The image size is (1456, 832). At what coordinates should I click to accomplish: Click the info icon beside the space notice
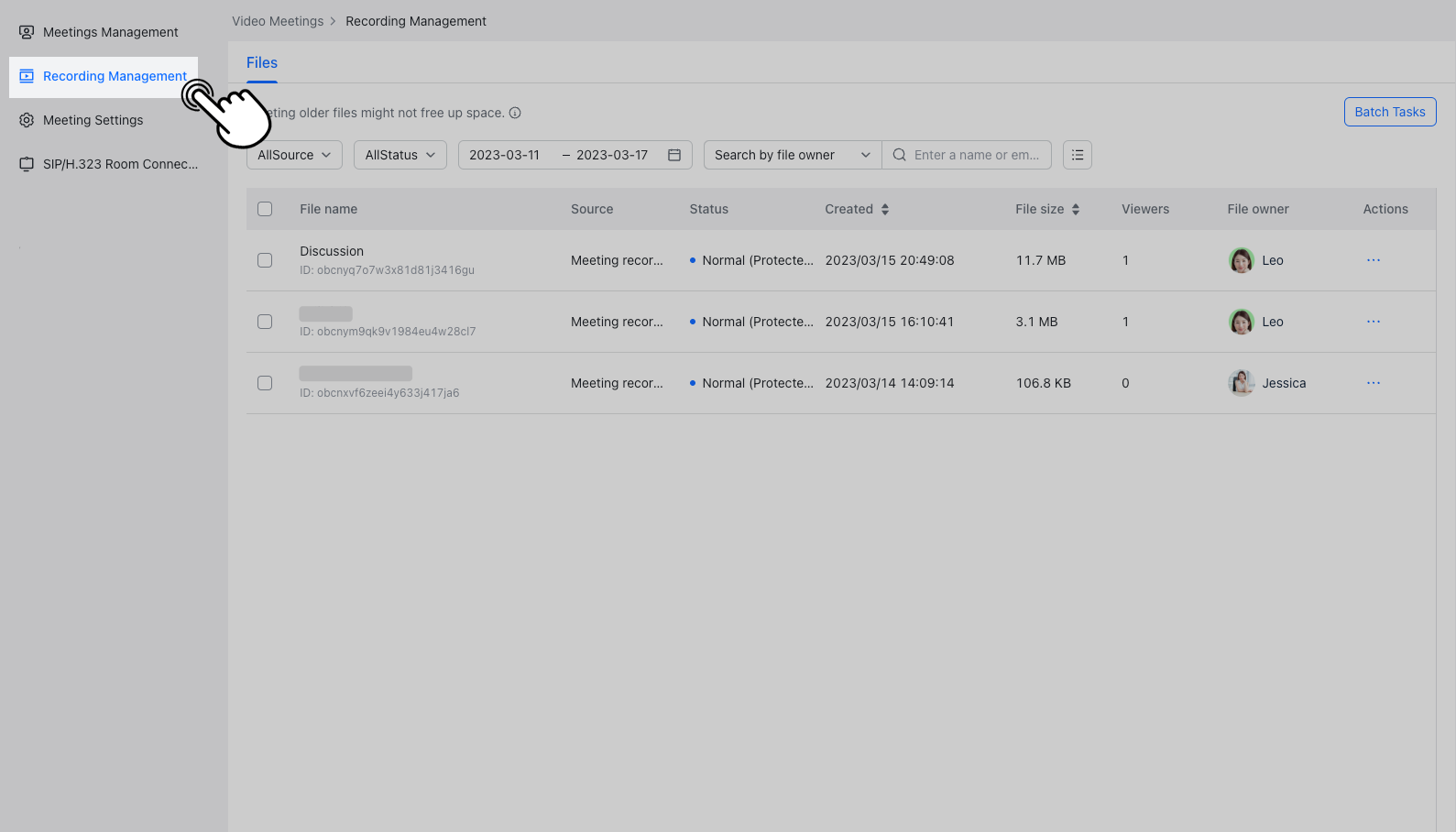pos(515,113)
